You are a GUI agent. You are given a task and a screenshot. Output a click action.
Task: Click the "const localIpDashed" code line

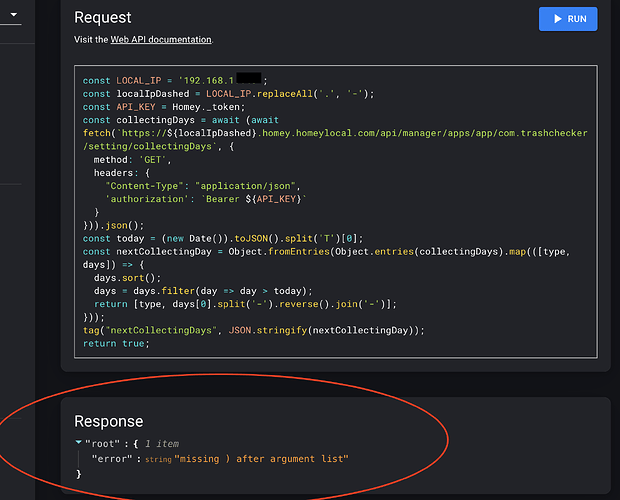pyautogui.click(x=228, y=94)
